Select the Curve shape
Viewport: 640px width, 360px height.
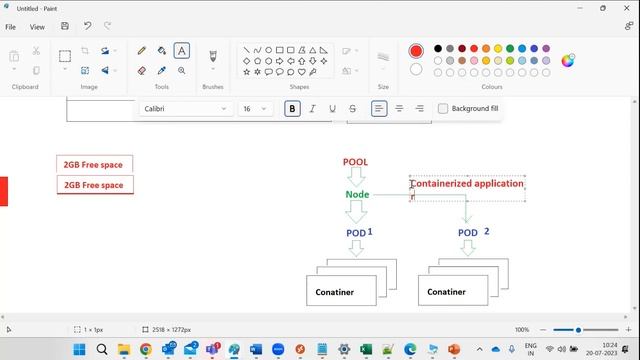pos(258,50)
